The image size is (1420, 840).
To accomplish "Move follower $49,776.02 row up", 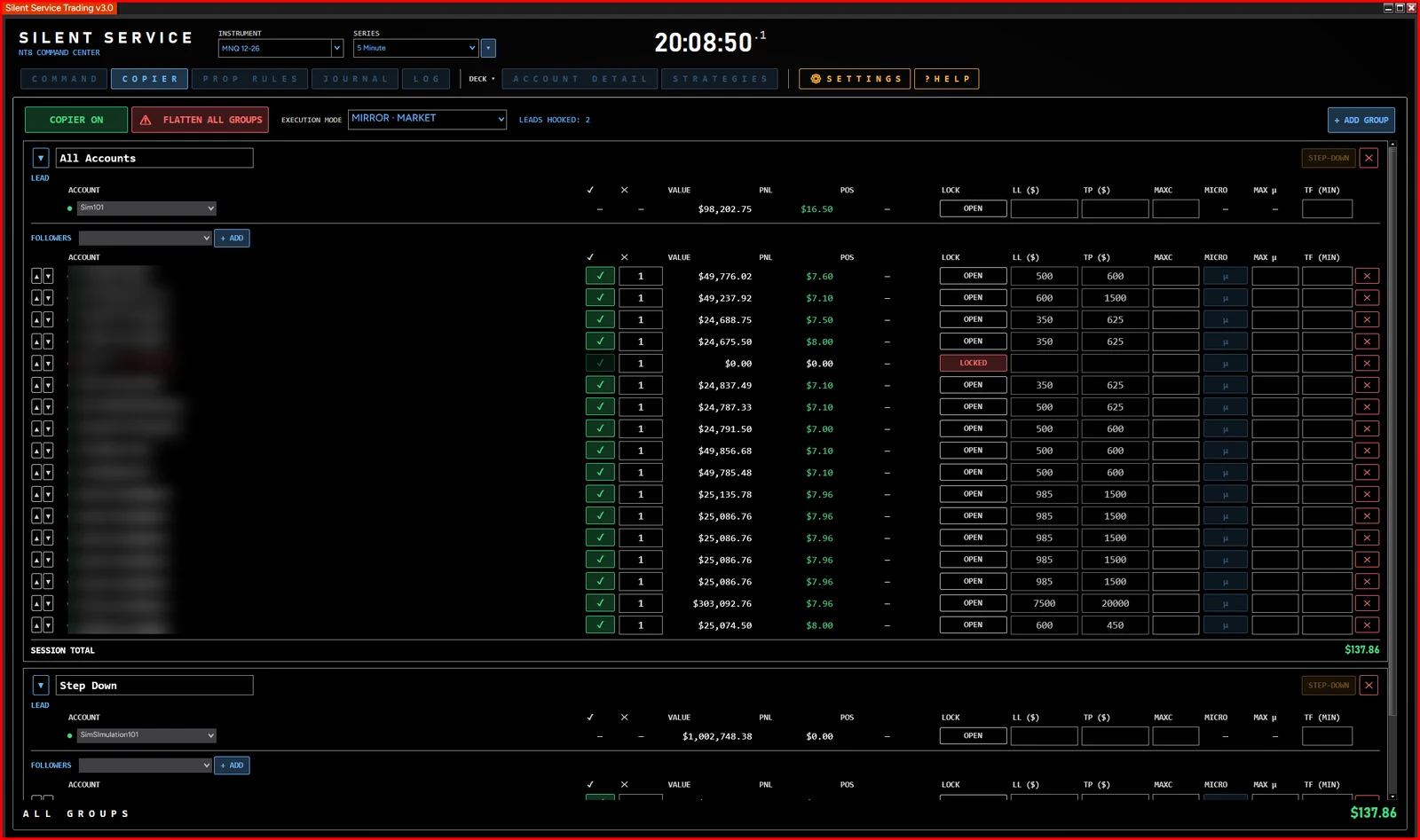I will tap(36, 276).
